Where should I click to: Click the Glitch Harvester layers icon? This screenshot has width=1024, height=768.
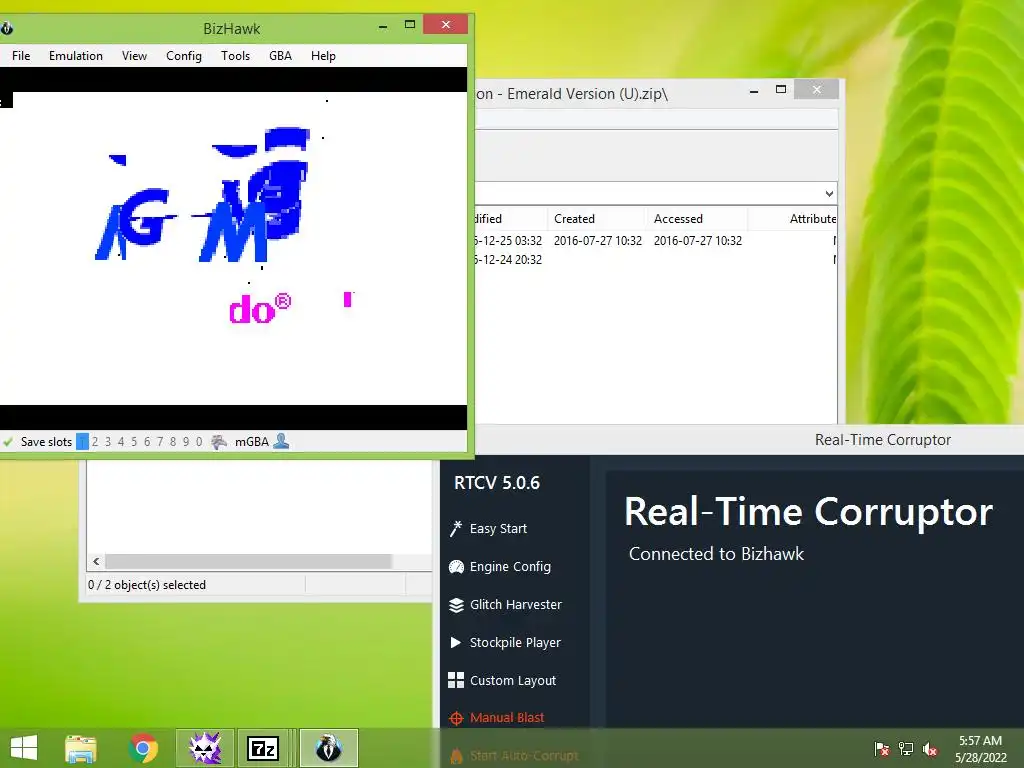pos(456,605)
